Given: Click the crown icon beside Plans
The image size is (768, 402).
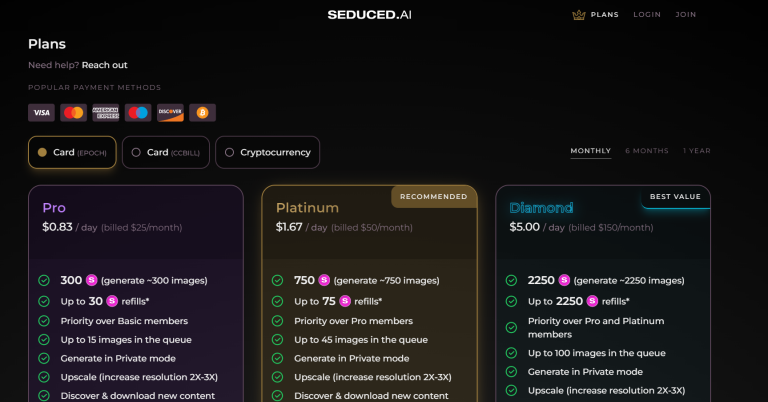Looking at the screenshot, I should point(578,15).
